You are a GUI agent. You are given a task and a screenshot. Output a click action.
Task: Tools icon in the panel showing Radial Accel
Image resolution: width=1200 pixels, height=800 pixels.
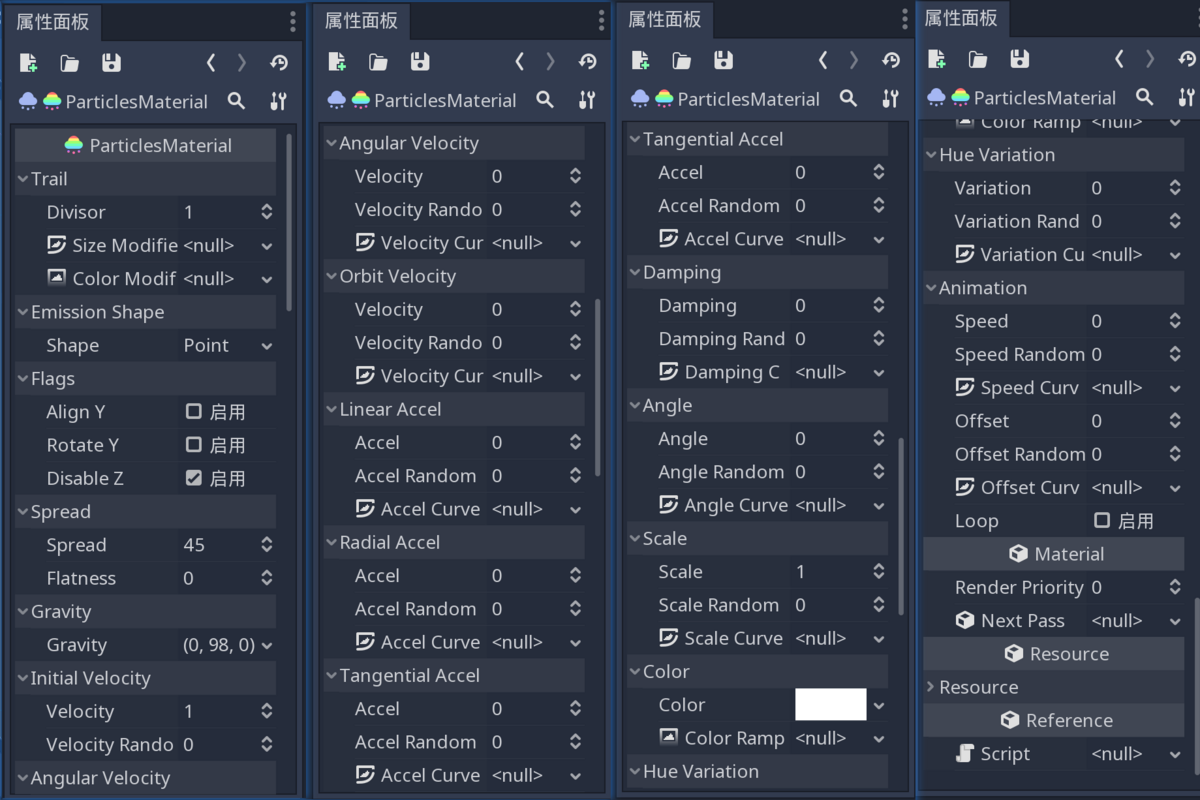587,100
